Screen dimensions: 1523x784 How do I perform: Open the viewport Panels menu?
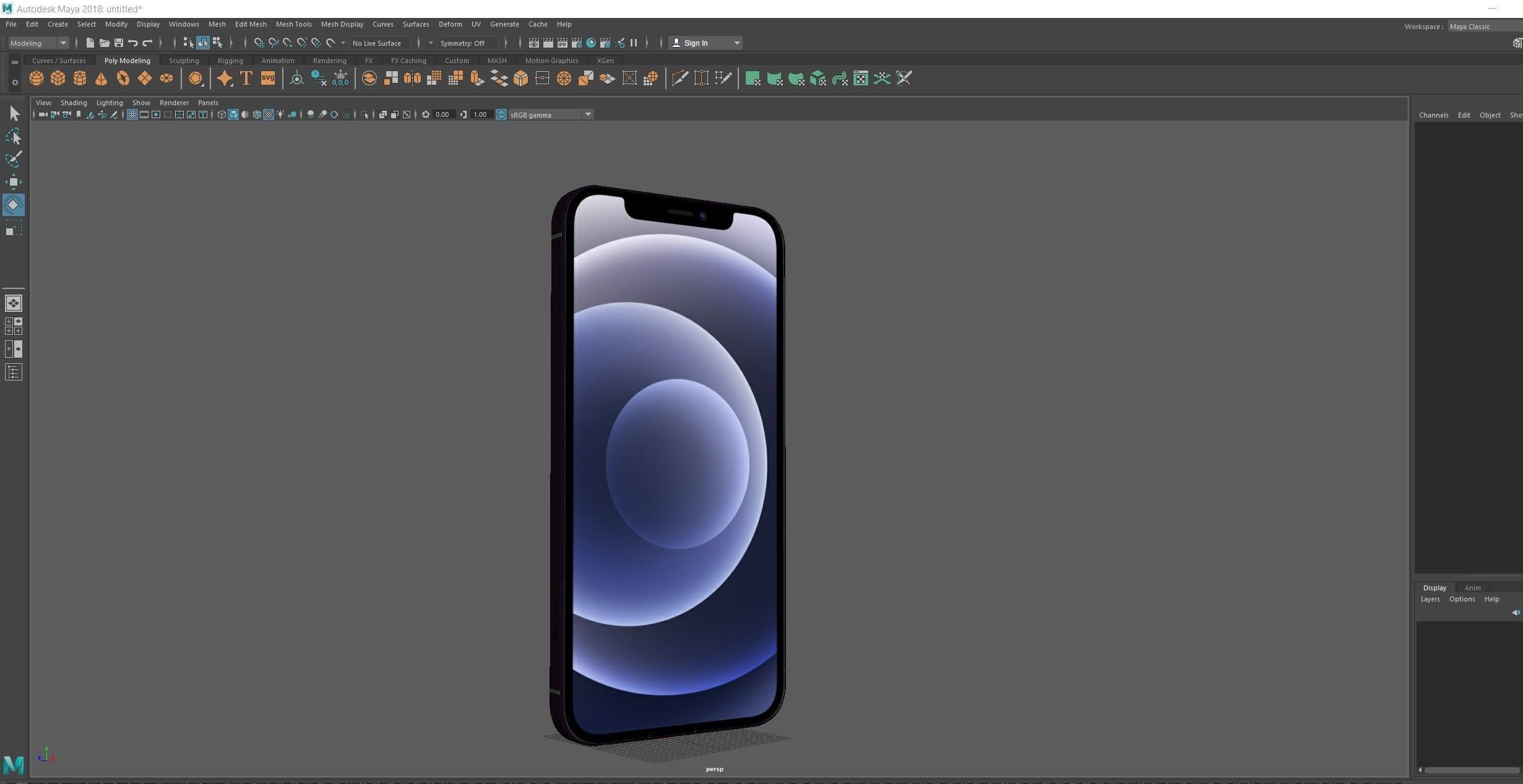click(x=208, y=103)
